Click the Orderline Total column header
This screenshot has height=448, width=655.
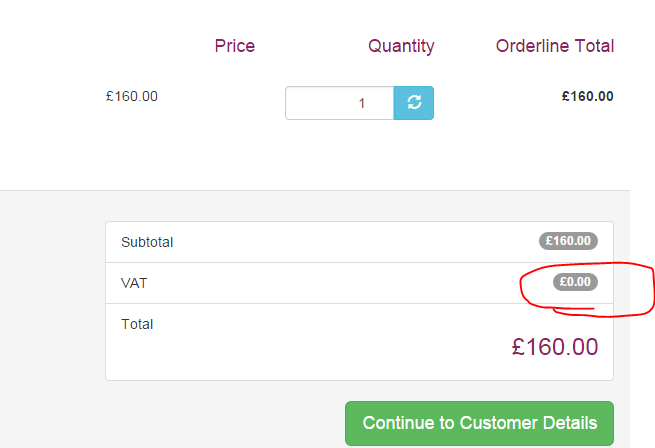click(x=555, y=46)
